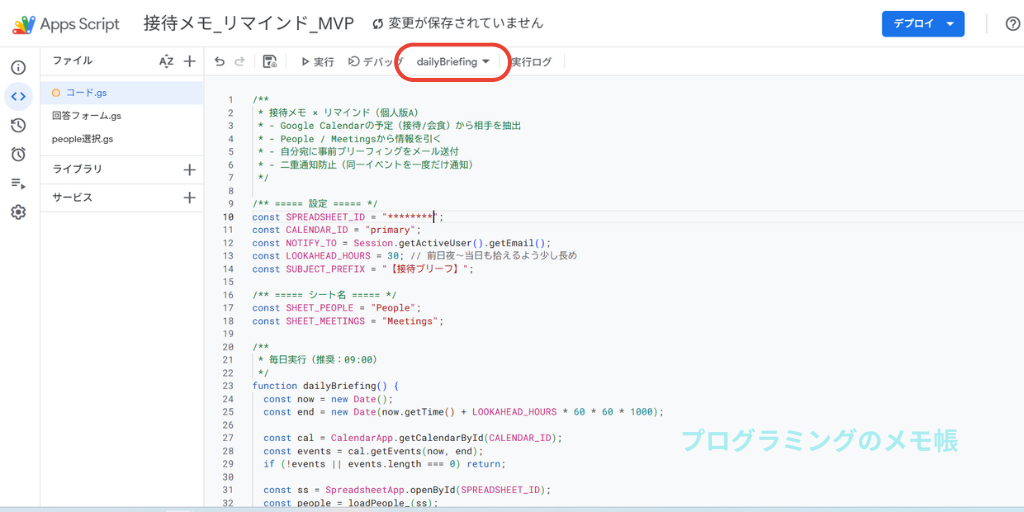Image resolution: width=1024 pixels, height=512 pixels.
Task: Open the Overview info icon in sidebar
Action: coord(18,68)
